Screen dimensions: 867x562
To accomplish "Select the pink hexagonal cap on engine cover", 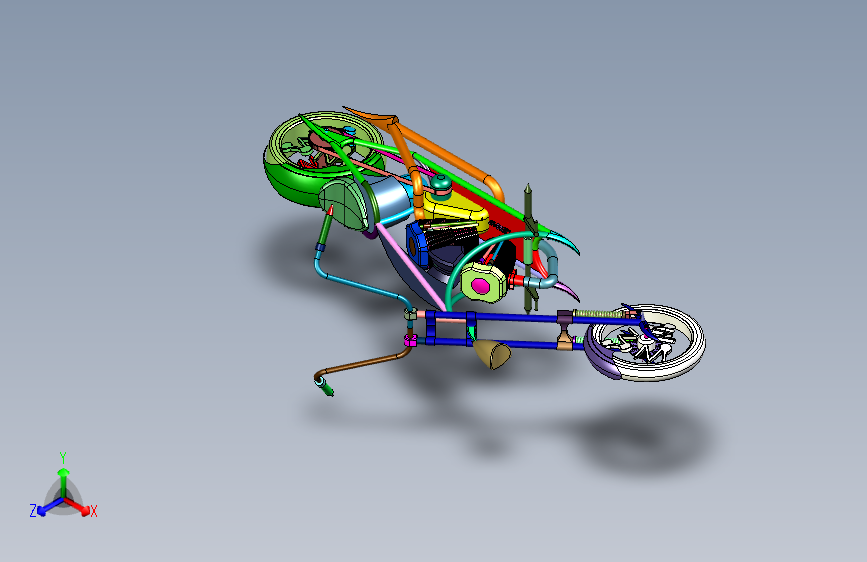I will (x=480, y=286).
